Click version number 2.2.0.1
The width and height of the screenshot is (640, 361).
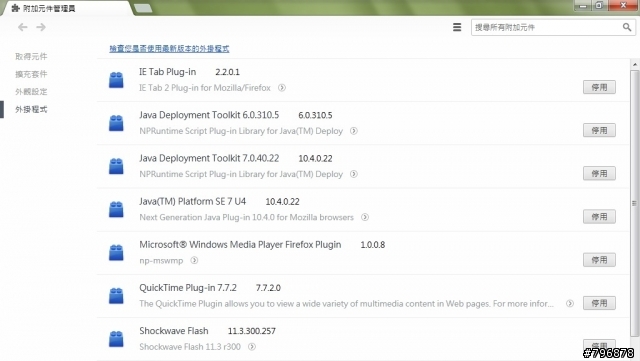227,72
